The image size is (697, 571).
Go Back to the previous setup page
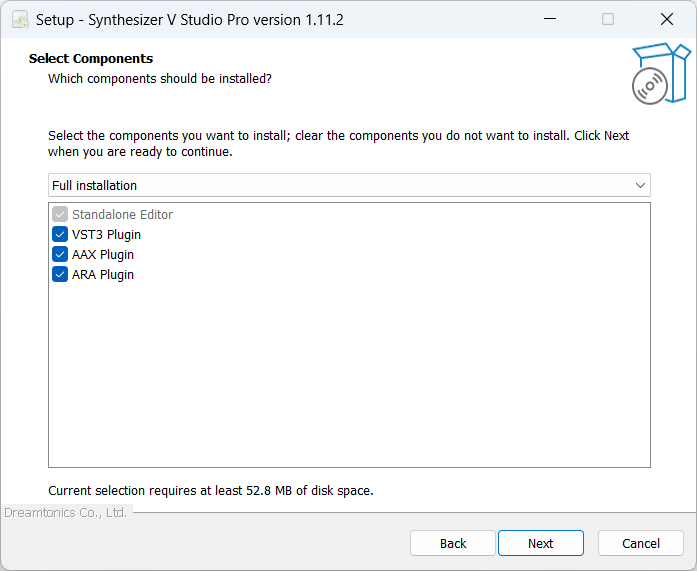(x=453, y=543)
